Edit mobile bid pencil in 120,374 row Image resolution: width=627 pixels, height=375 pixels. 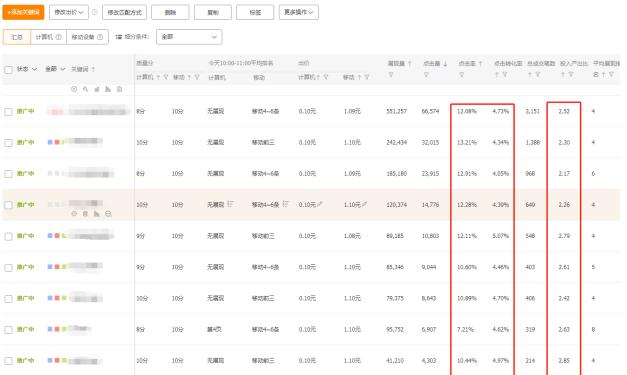tap(364, 204)
